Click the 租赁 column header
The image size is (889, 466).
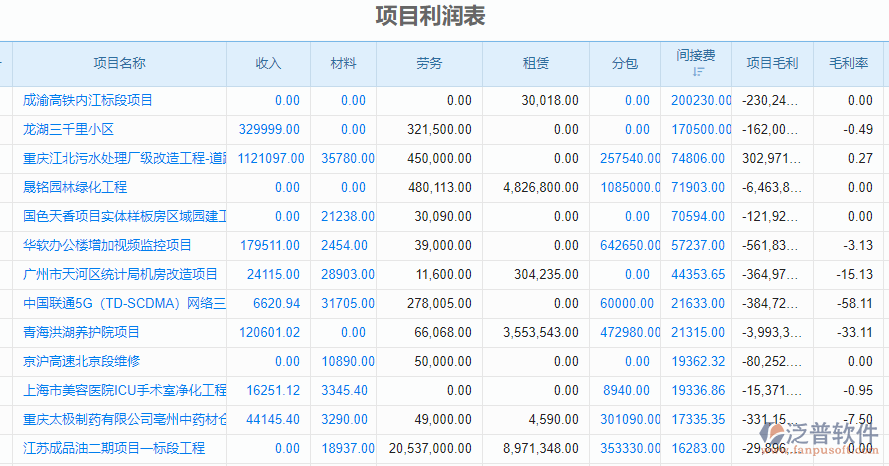[x=535, y=63]
